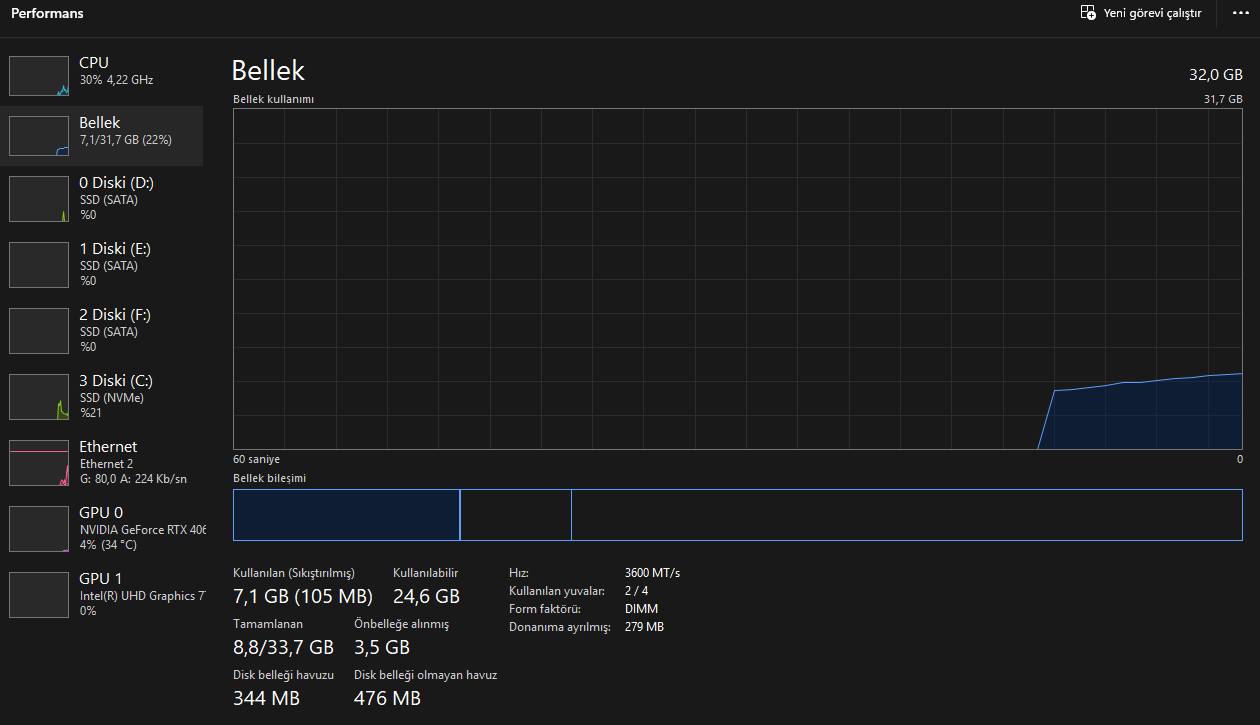Viewport: 1260px width, 725px height.
Task: Select the 0 Diski (D:) graph thumbnail
Action: pos(40,199)
